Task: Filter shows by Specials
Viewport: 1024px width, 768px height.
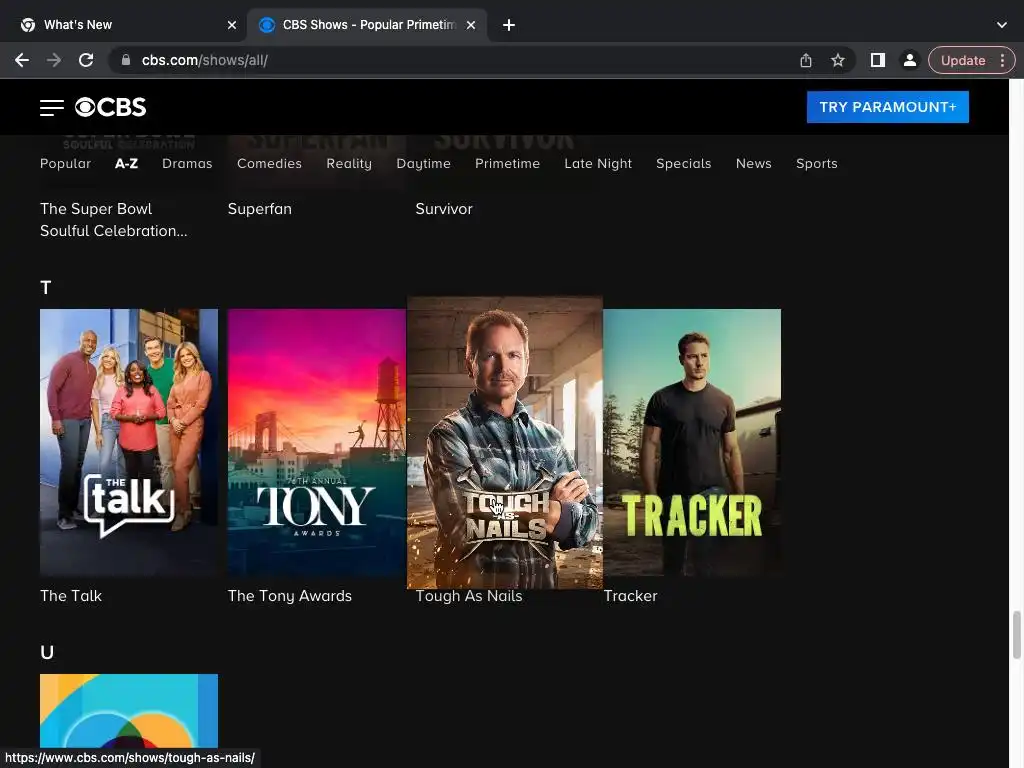Action: coord(683,164)
